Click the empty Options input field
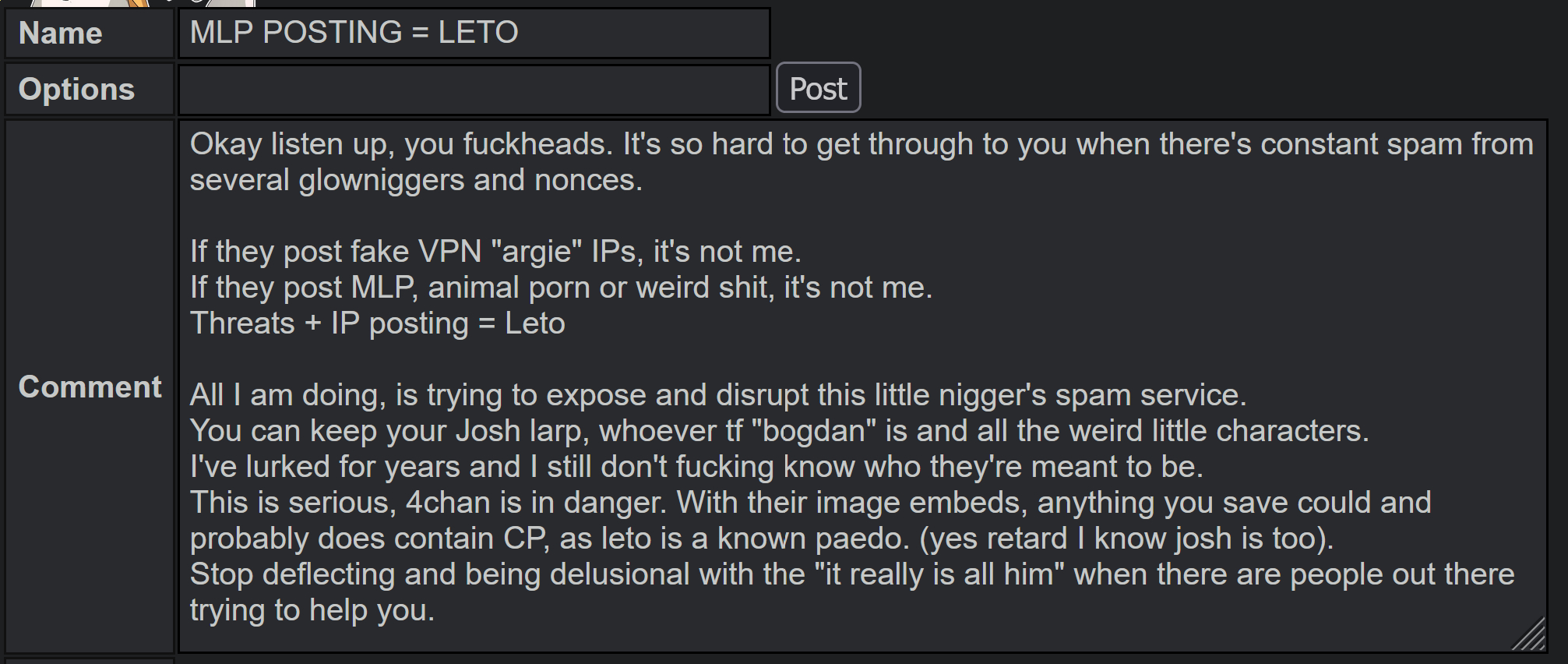The width and height of the screenshot is (1568, 664). click(x=474, y=90)
